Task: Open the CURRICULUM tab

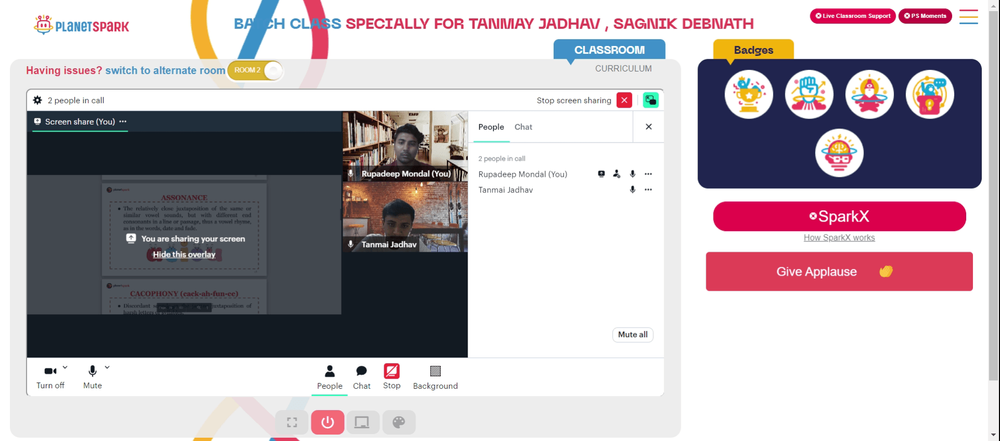Action: click(624, 68)
